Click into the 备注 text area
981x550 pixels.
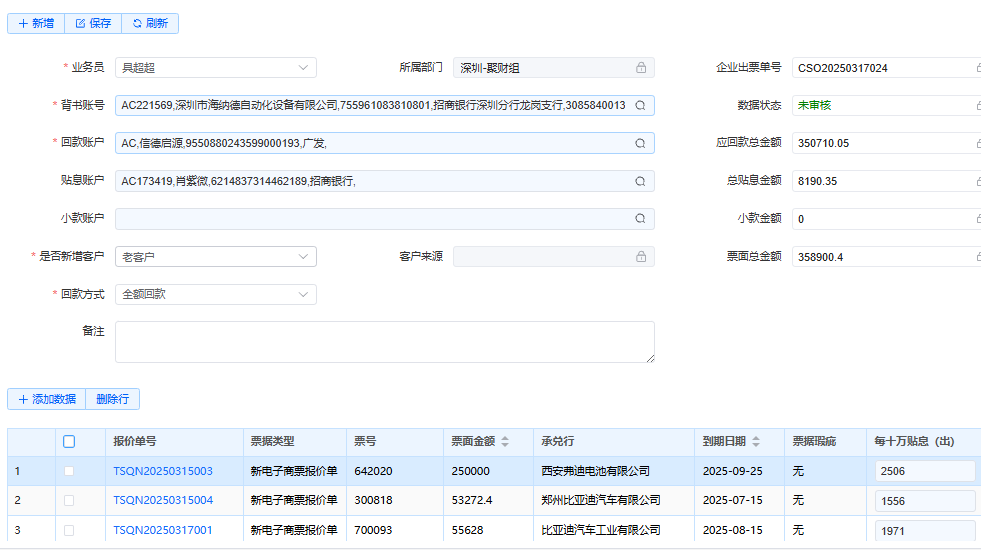[384, 341]
